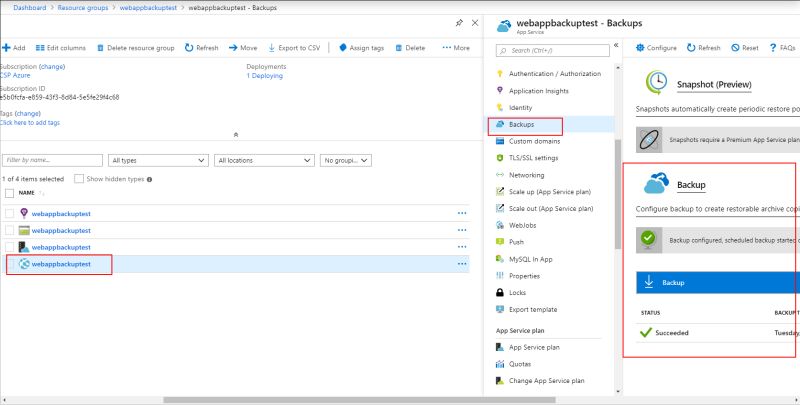Click Delete resource group trash icon
Viewport: 800px width, 405px height.
coord(101,48)
